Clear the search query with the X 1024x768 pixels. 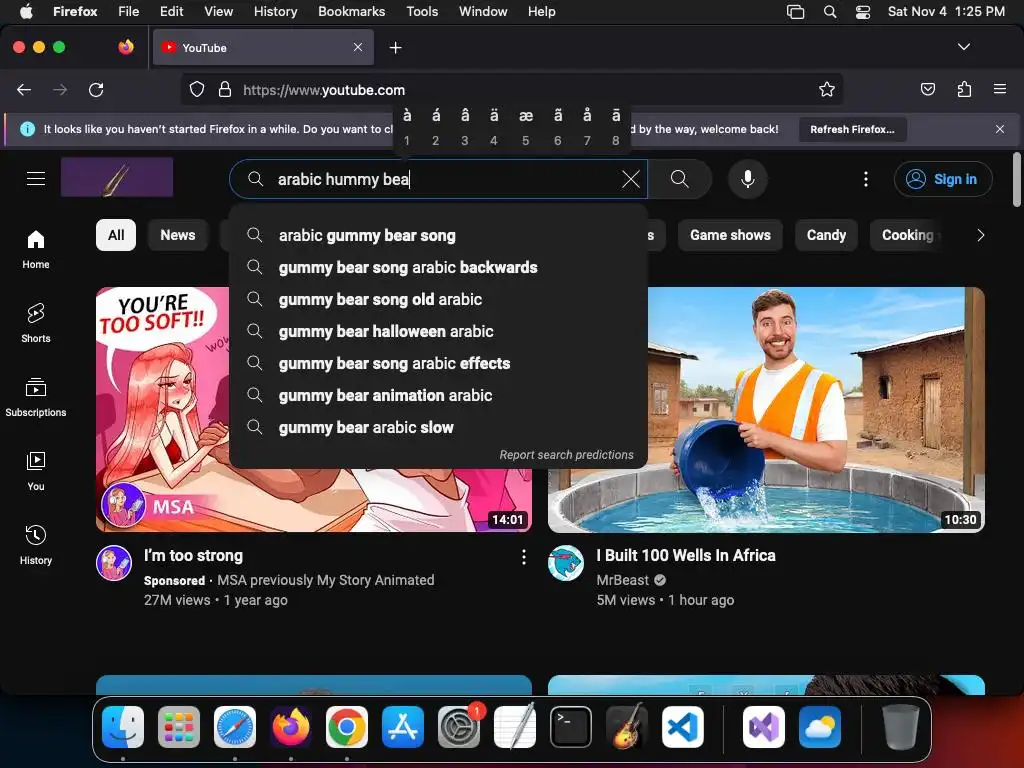pos(631,179)
